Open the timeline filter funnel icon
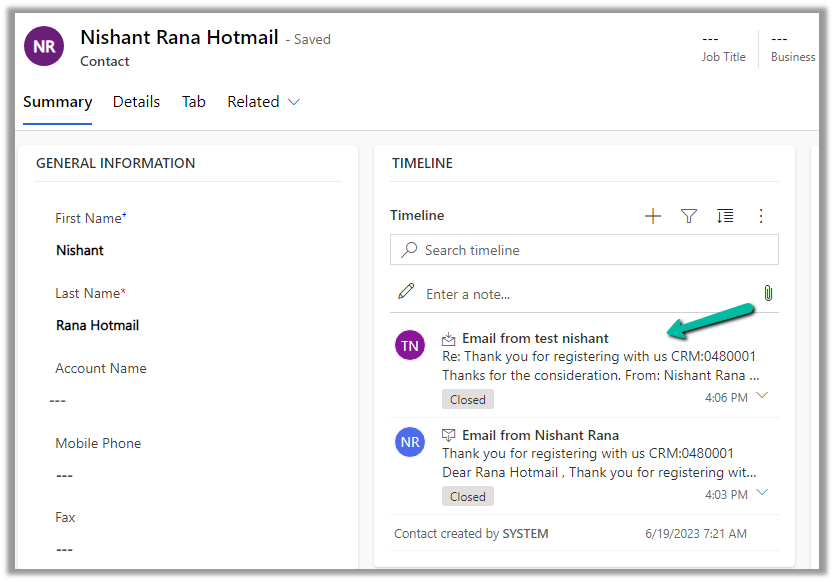Viewport: 834px width, 582px height. point(689,216)
